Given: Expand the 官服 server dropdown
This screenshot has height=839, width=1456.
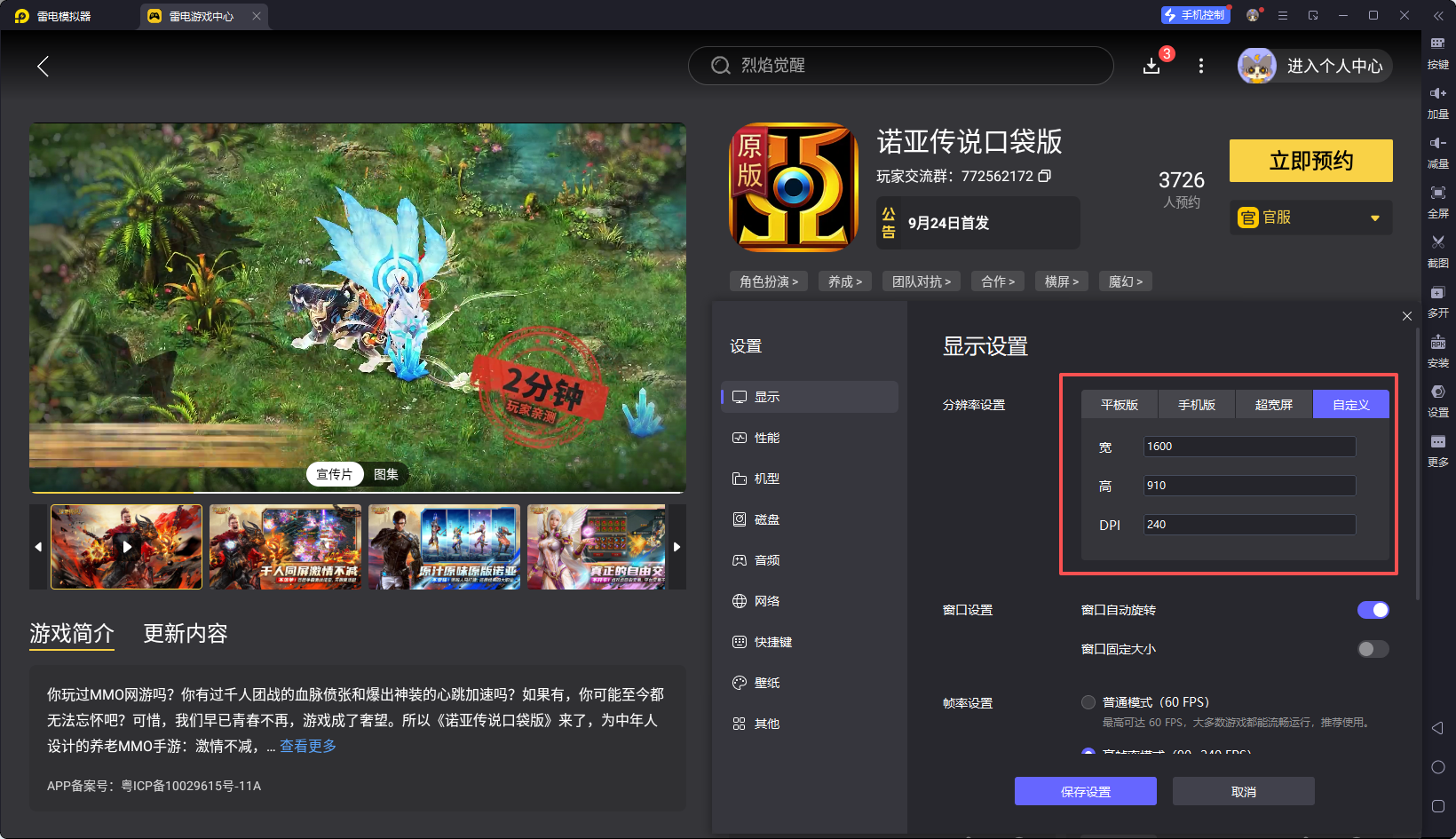Looking at the screenshot, I should pyautogui.click(x=1310, y=218).
